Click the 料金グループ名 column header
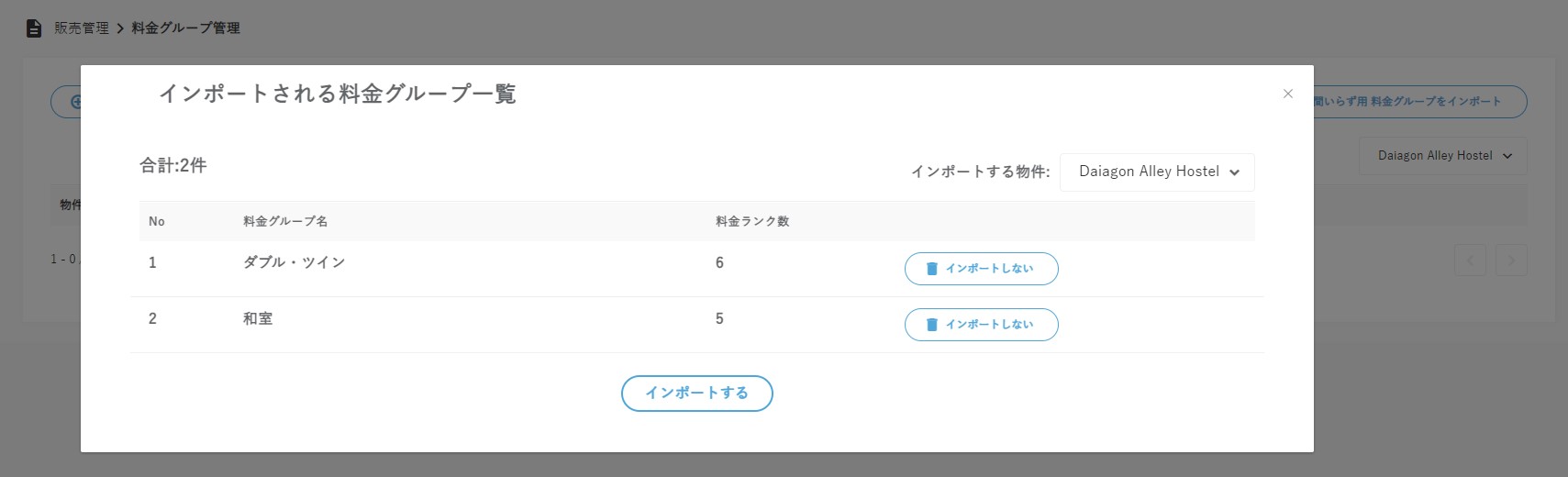The width and height of the screenshot is (1568, 477). (285, 222)
